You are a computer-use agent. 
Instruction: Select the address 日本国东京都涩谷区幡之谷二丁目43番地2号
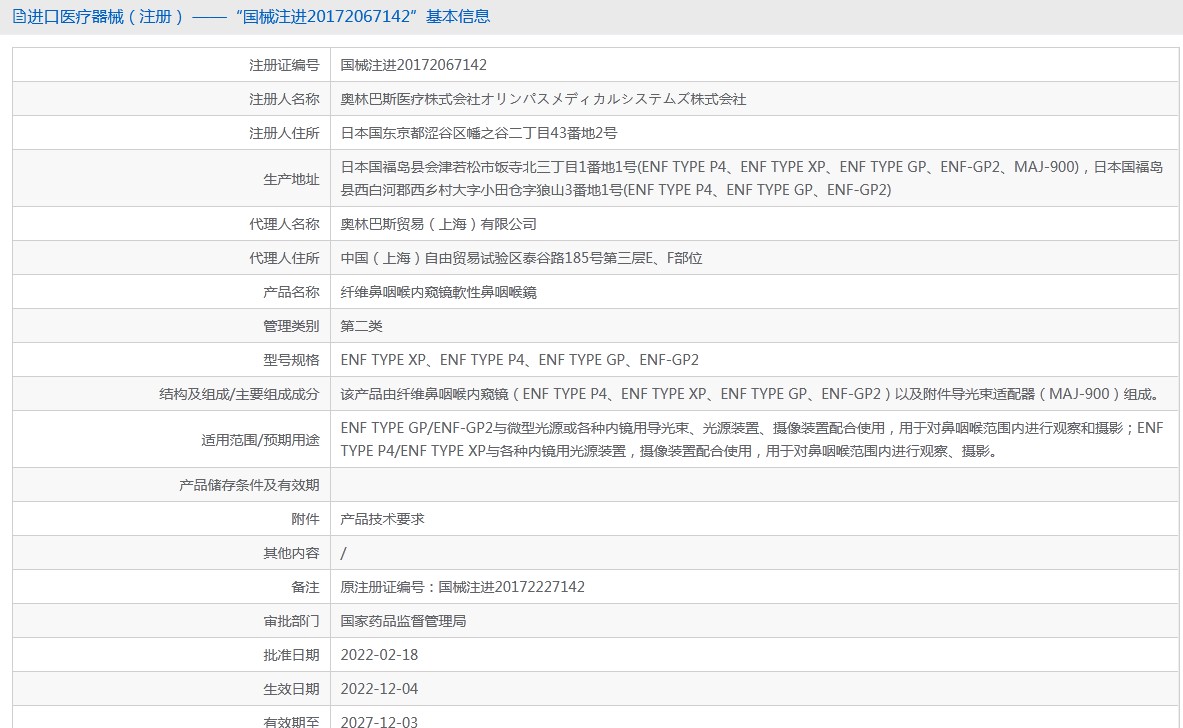[478, 134]
